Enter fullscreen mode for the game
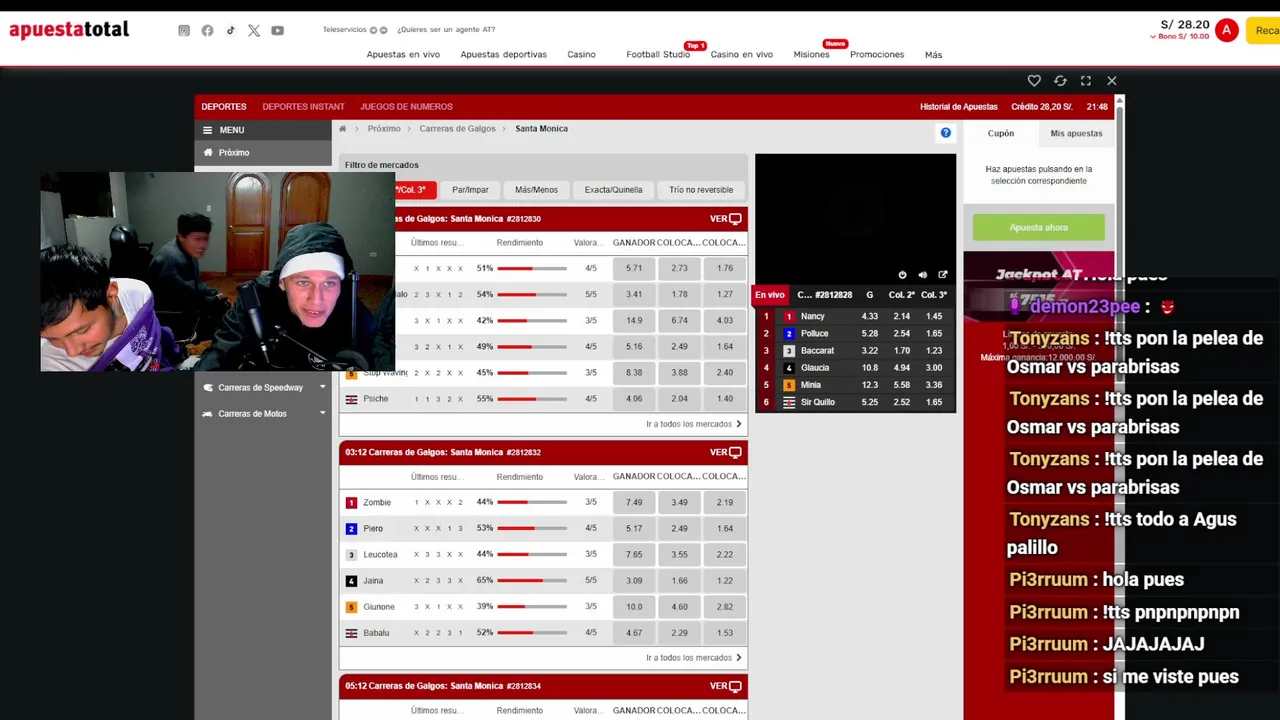 click(x=1086, y=81)
